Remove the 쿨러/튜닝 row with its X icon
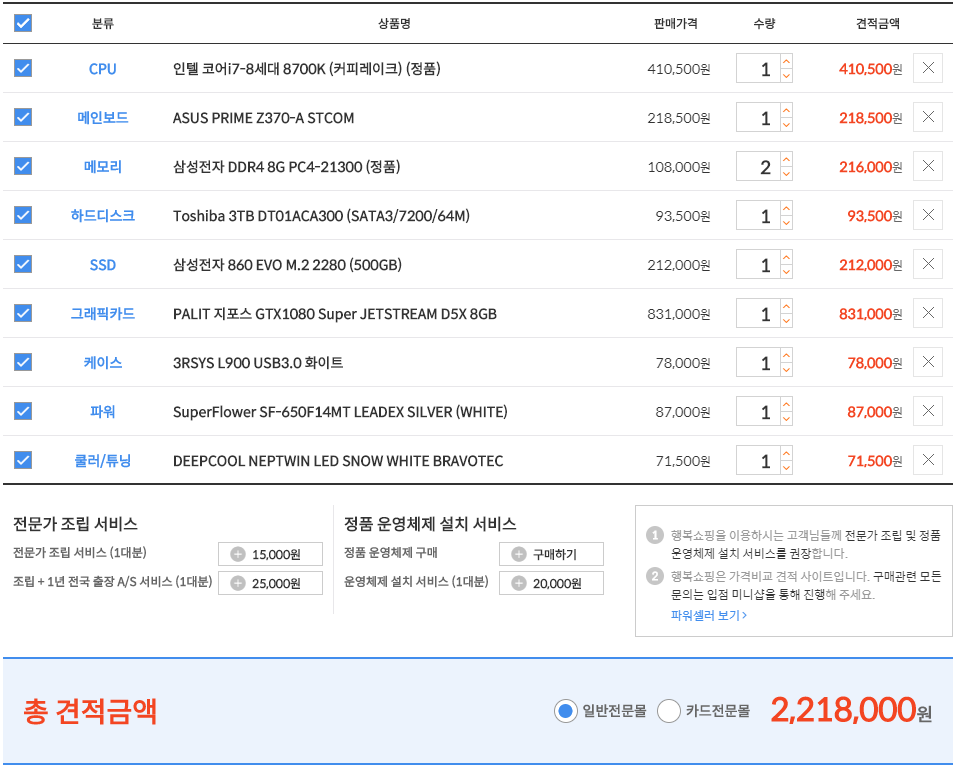Screen dimensions: 956x770 [x=928, y=460]
